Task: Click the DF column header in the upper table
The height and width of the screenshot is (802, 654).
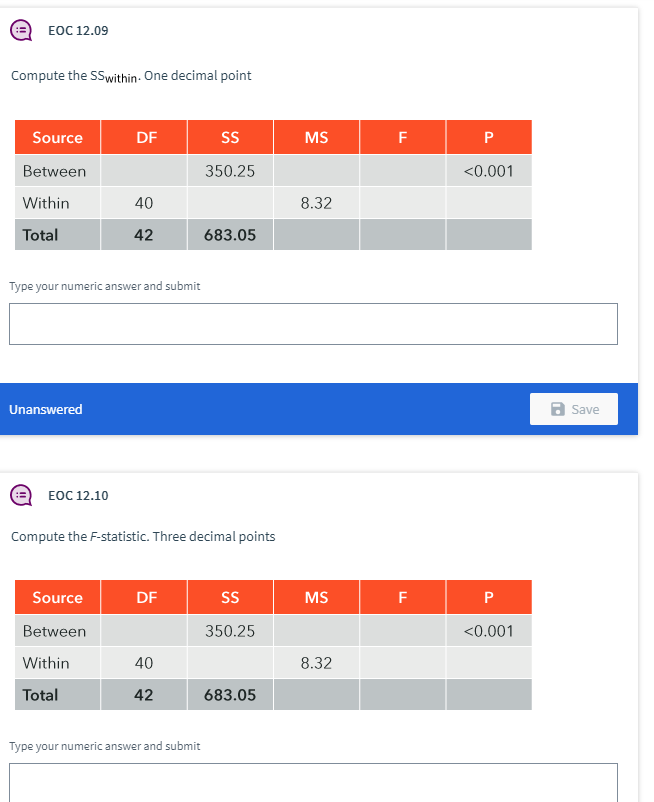Action: pyautogui.click(x=144, y=137)
